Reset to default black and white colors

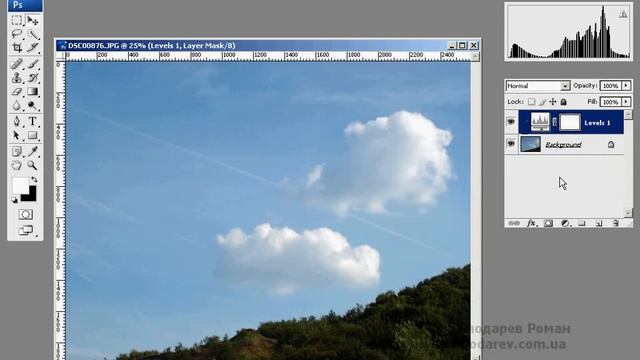pyautogui.click(x=15, y=200)
